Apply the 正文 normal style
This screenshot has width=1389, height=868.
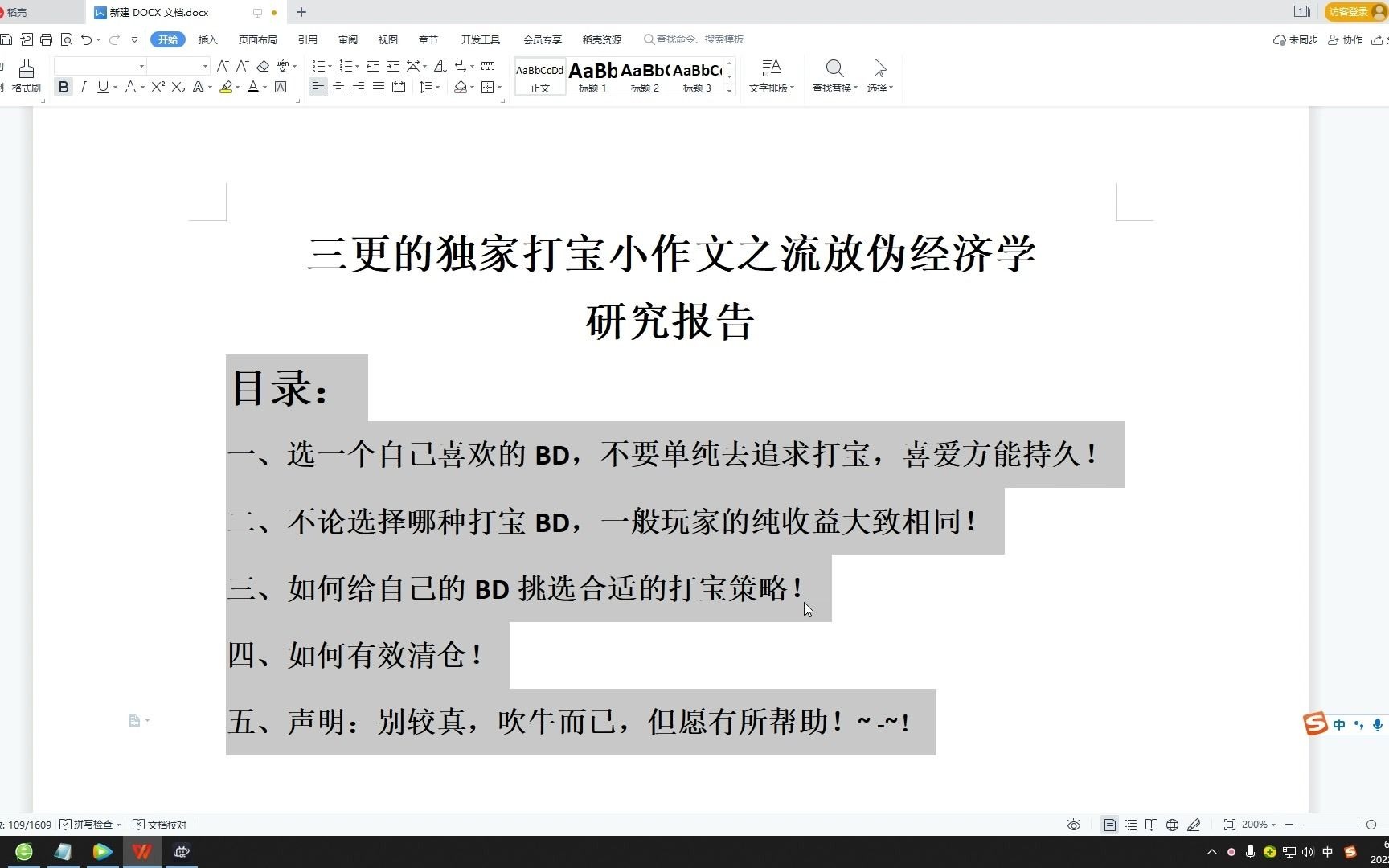539,76
